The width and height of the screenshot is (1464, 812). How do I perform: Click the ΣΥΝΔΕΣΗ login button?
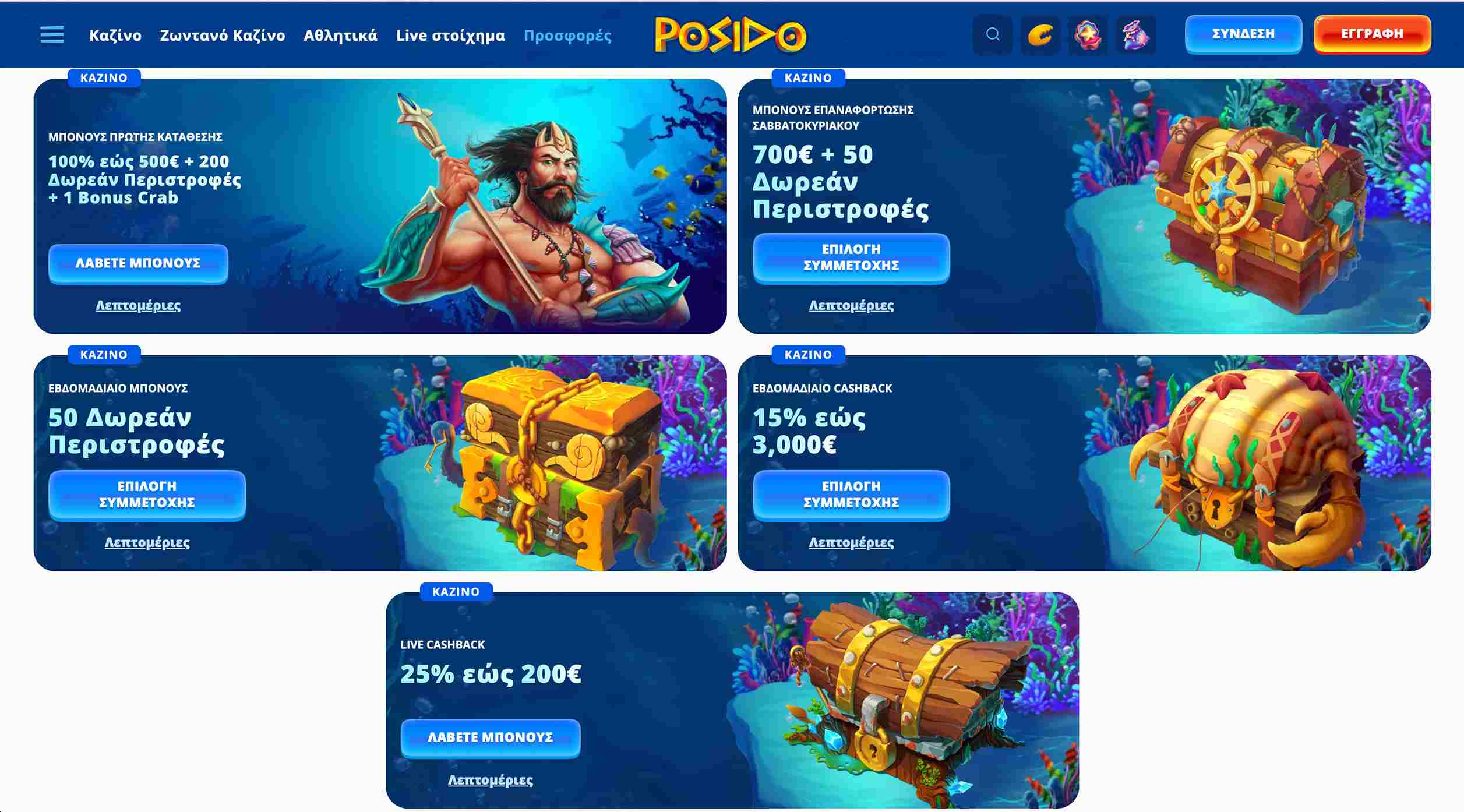(1243, 34)
